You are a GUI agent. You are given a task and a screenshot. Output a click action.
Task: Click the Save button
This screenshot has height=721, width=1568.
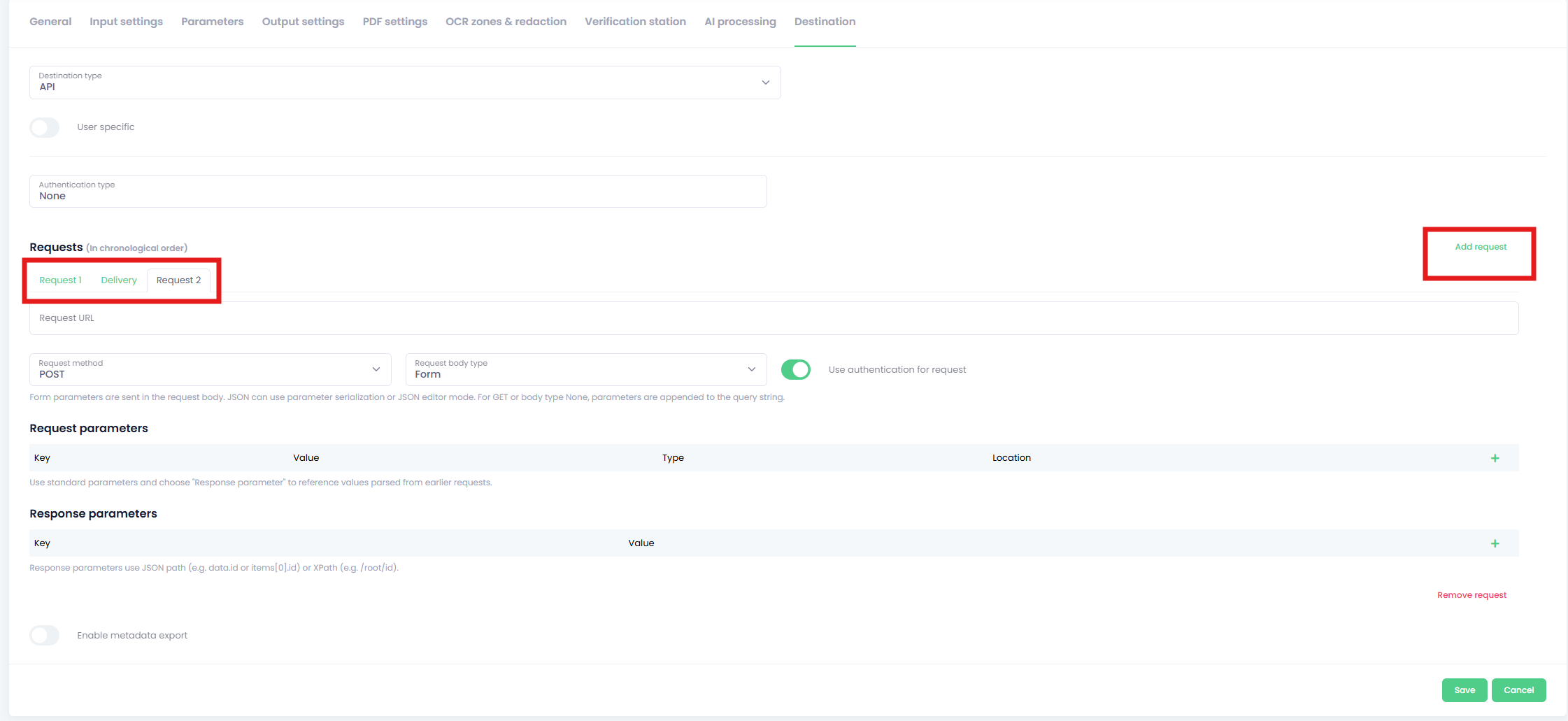(1464, 690)
